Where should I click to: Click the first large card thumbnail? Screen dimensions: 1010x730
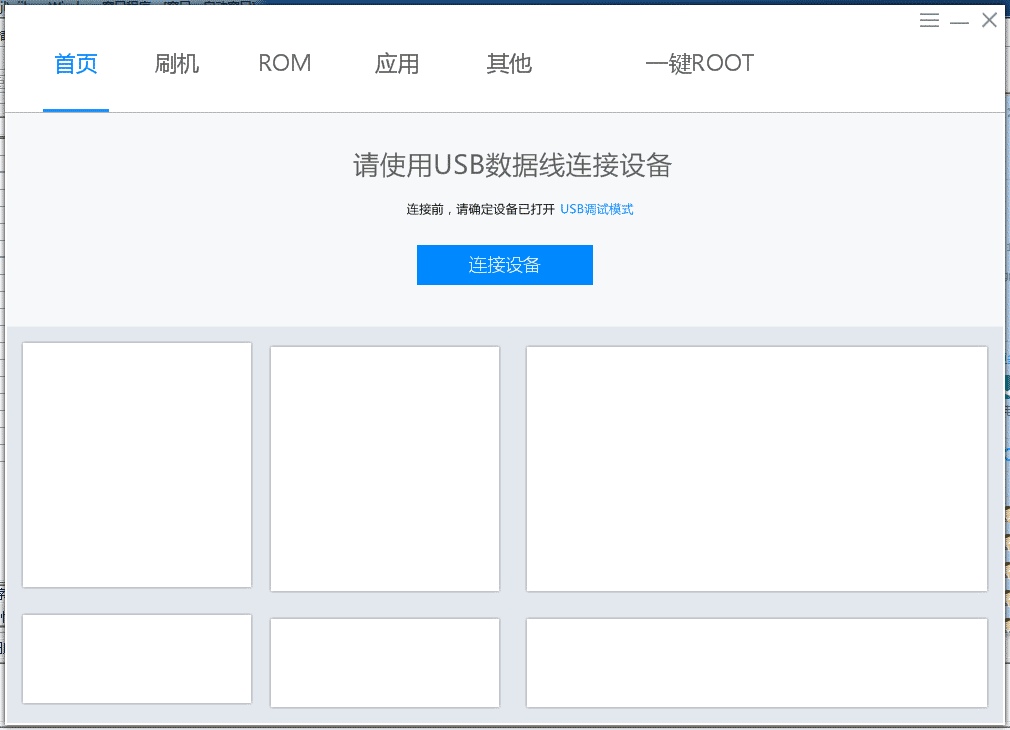[x=136, y=464]
